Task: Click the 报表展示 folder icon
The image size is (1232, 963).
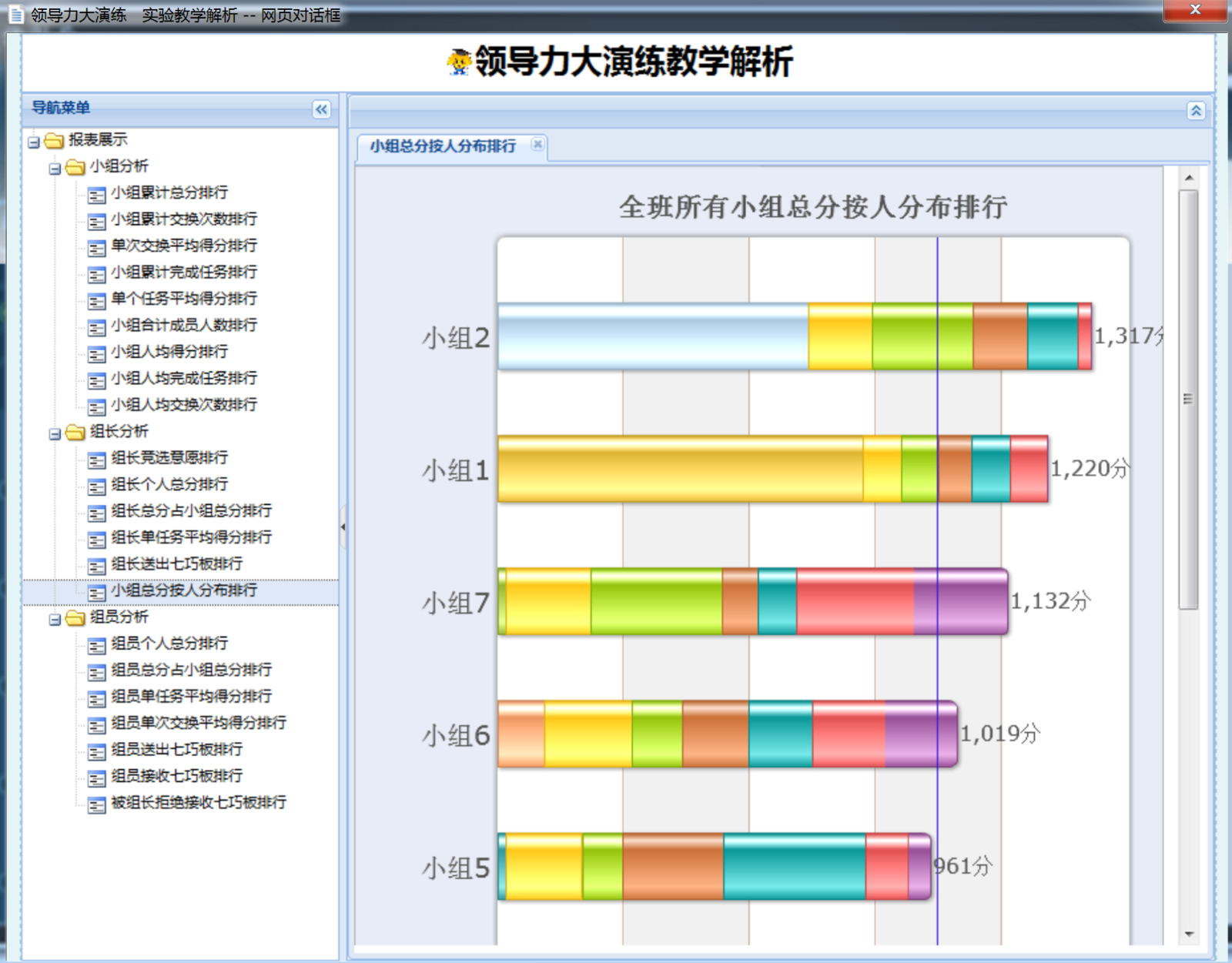Action: pyautogui.click(x=54, y=140)
